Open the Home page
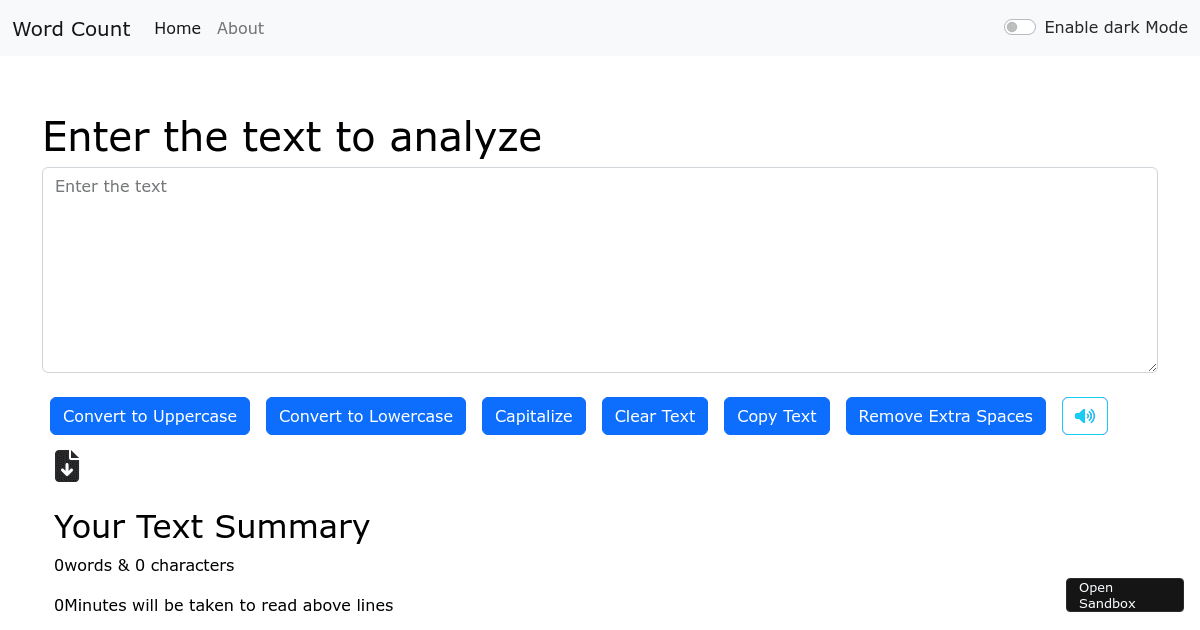Viewport: 1200px width, 630px height. point(177,28)
